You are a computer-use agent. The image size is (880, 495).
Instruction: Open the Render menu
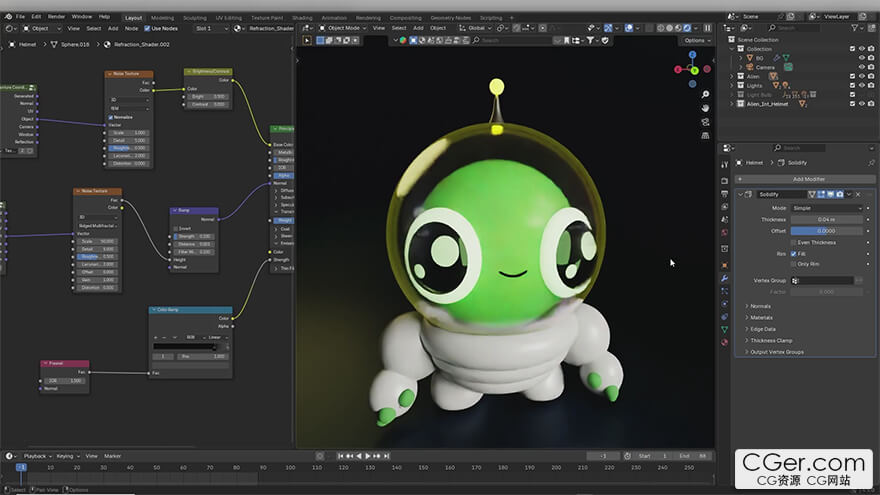pos(57,17)
